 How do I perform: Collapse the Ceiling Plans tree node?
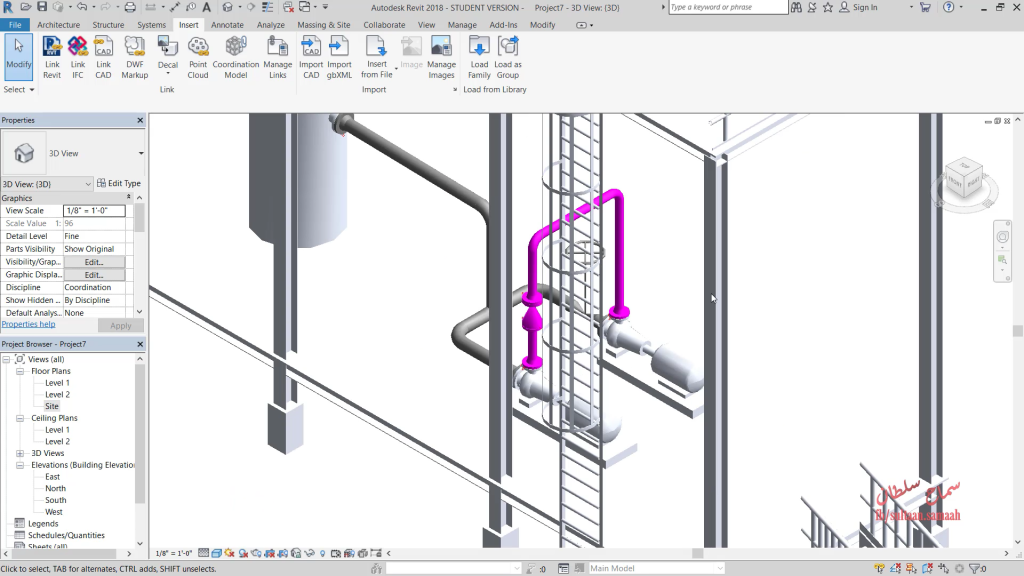point(20,418)
